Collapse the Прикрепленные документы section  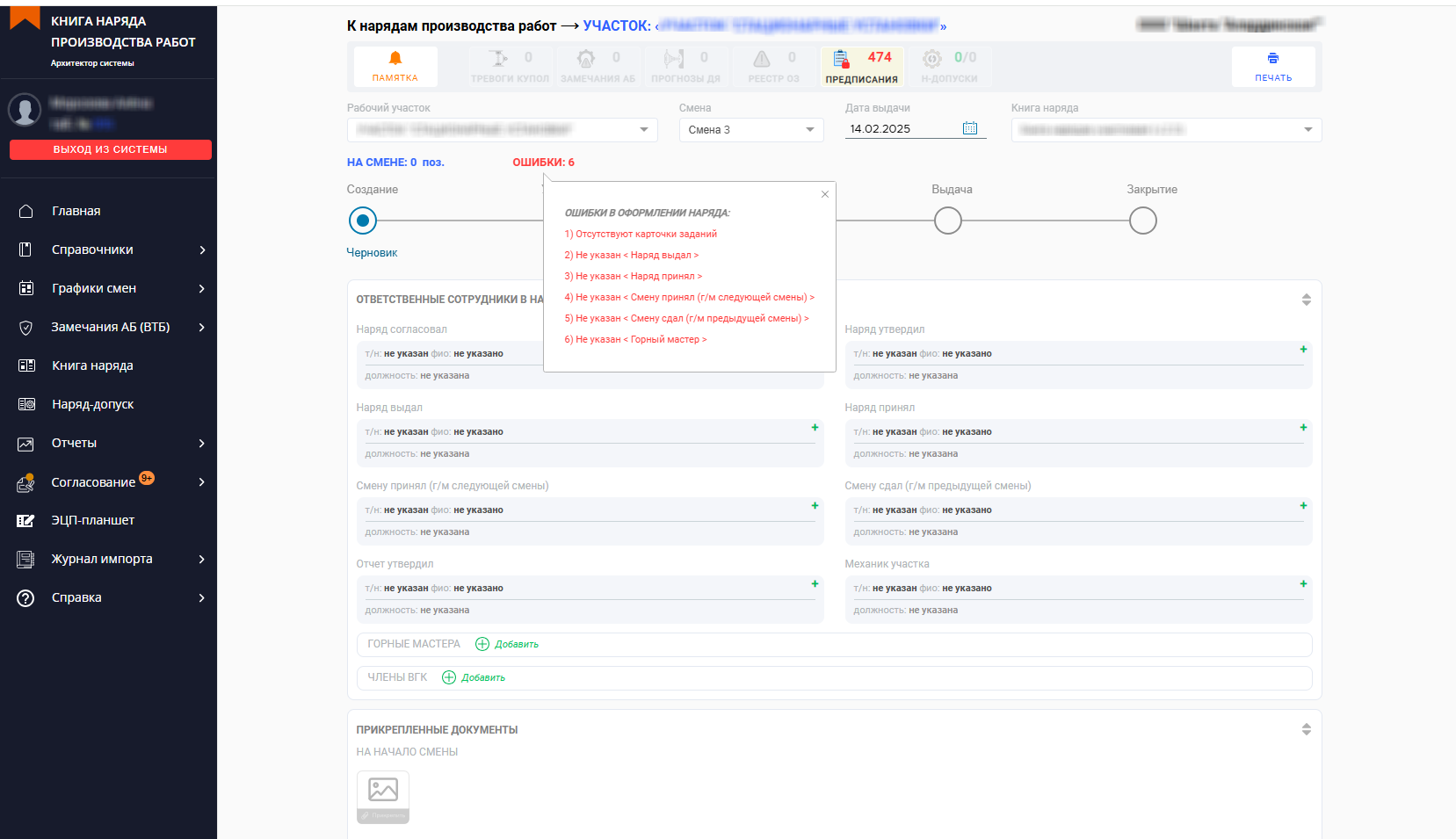point(1306,729)
